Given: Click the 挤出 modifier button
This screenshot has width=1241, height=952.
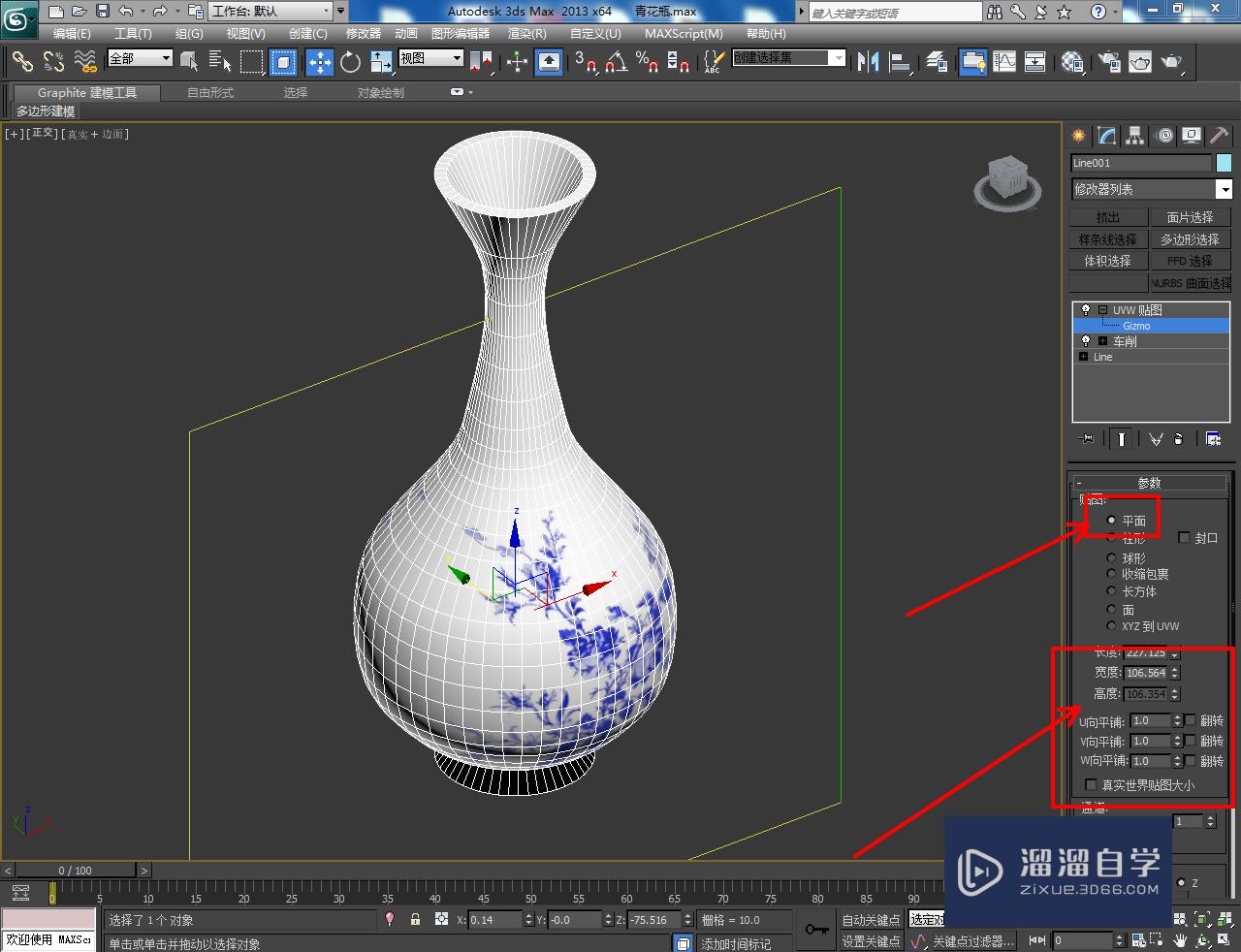Looking at the screenshot, I should coord(1108,217).
